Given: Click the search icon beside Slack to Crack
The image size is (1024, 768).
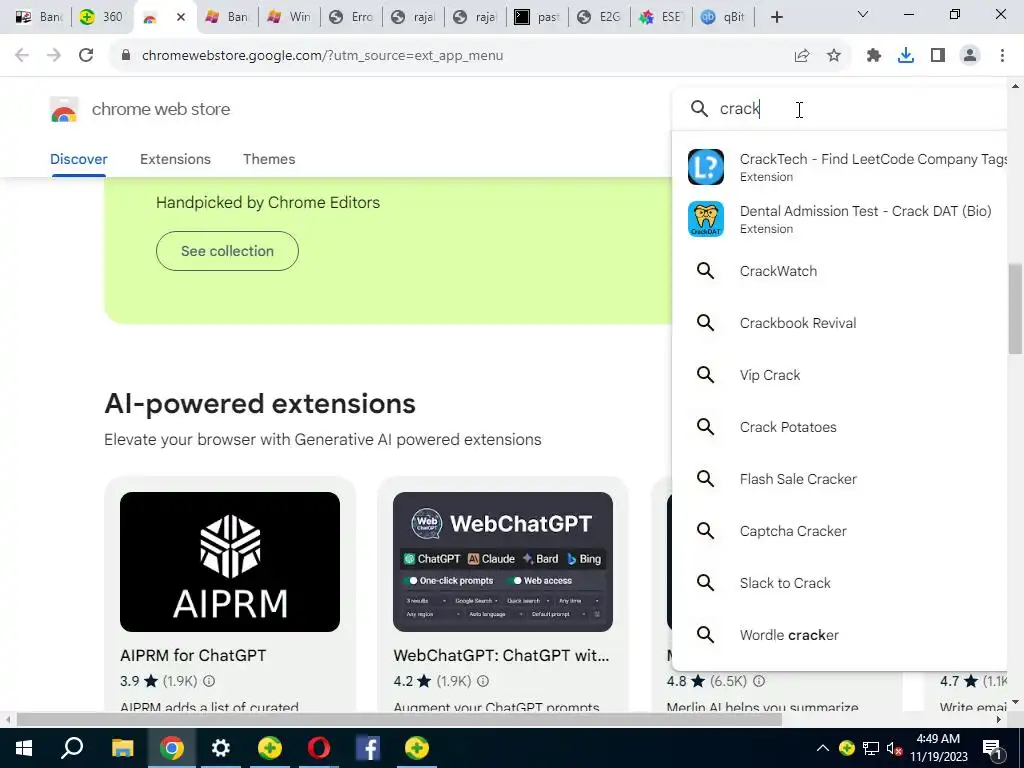Looking at the screenshot, I should tap(705, 583).
